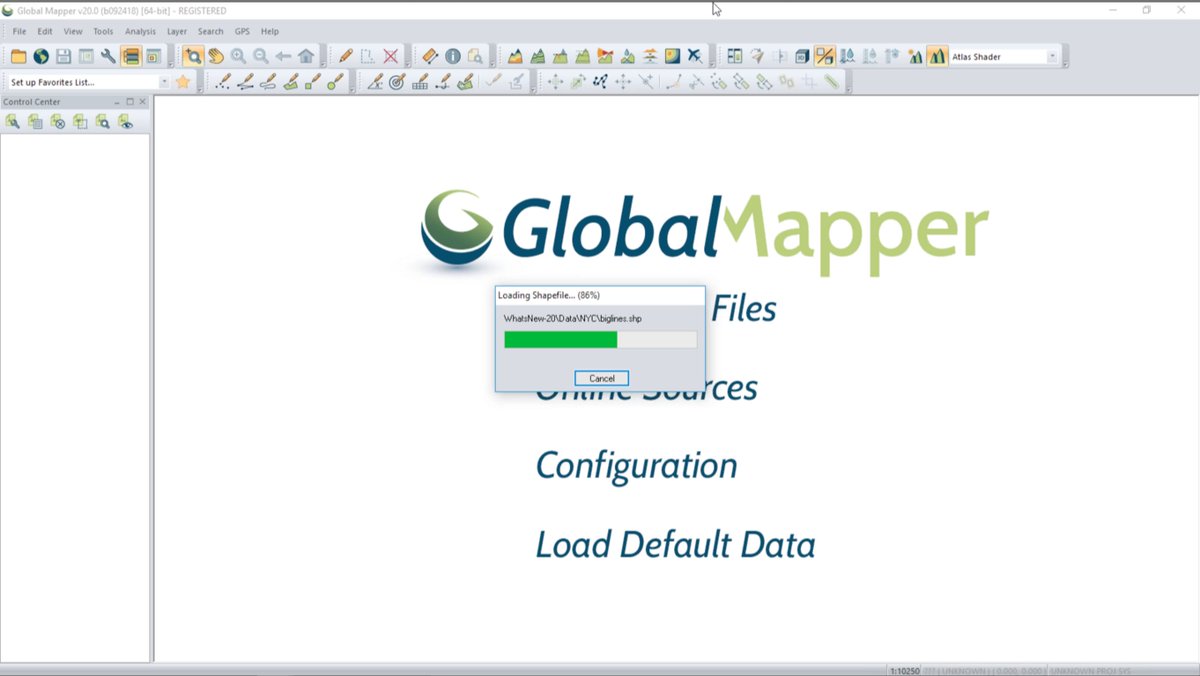
Task: Toggle the Control Center layers icon
Action: coord(130,57)
